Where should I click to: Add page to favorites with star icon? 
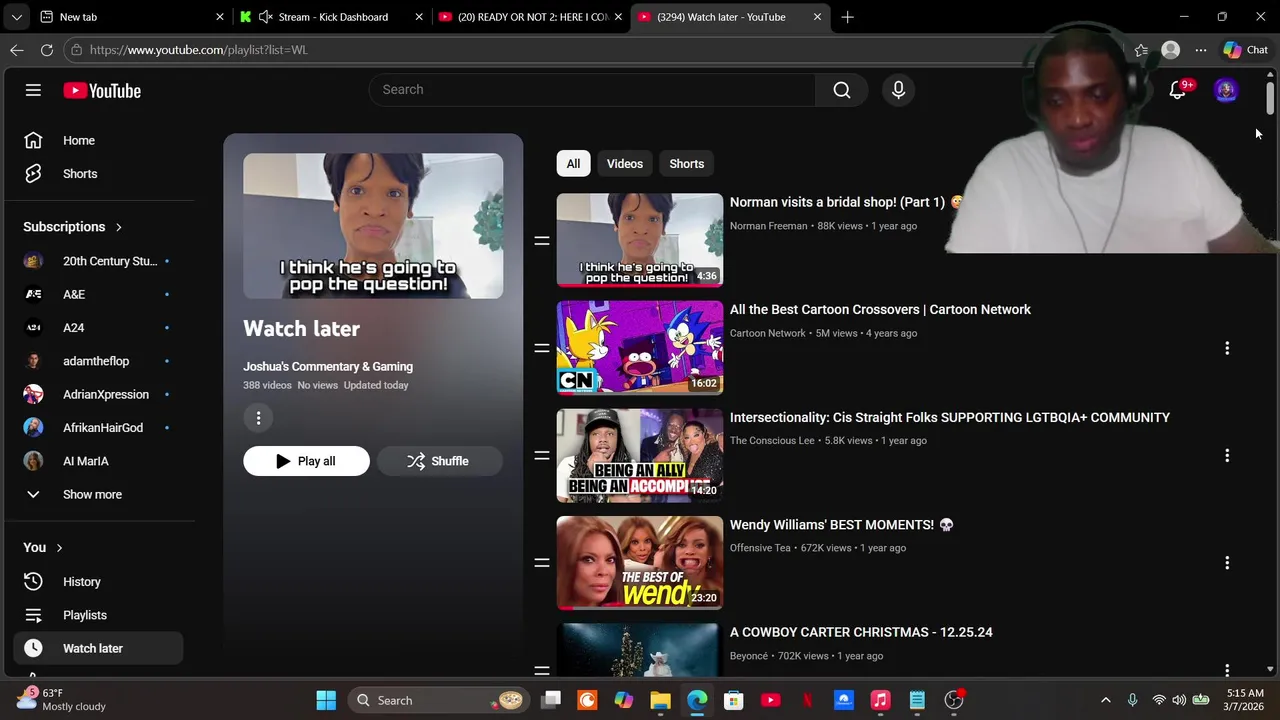pos(1141,50)
